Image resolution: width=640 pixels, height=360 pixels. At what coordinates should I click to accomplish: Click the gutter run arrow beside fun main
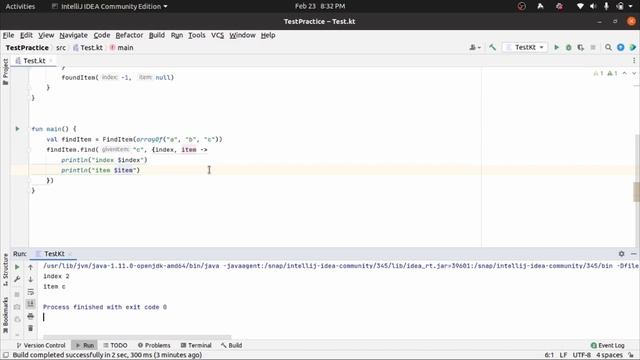[x=18, y=129]
